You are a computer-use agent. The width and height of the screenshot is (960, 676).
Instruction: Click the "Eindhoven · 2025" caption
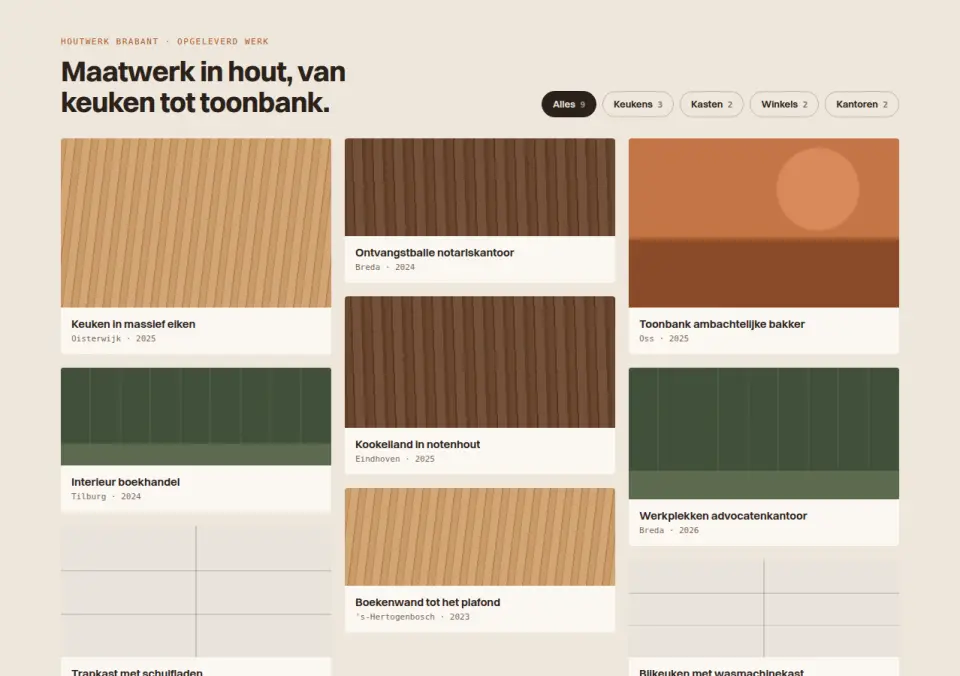click(x=395, y=459)
